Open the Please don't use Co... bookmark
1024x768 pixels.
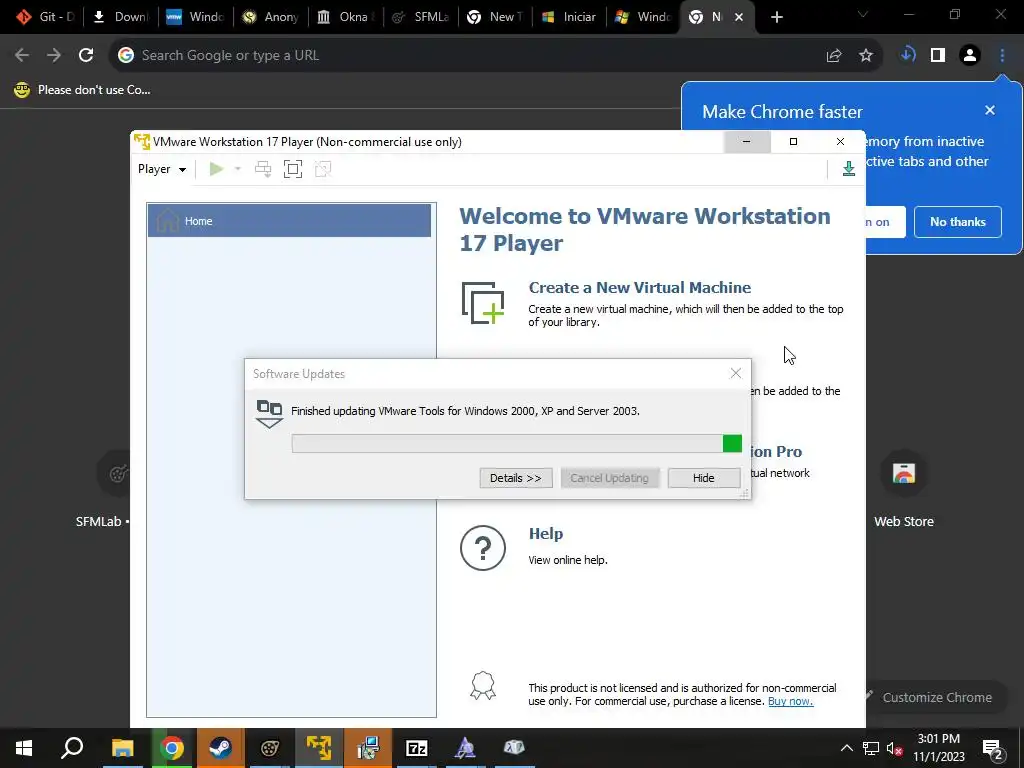tap(82, 90)
